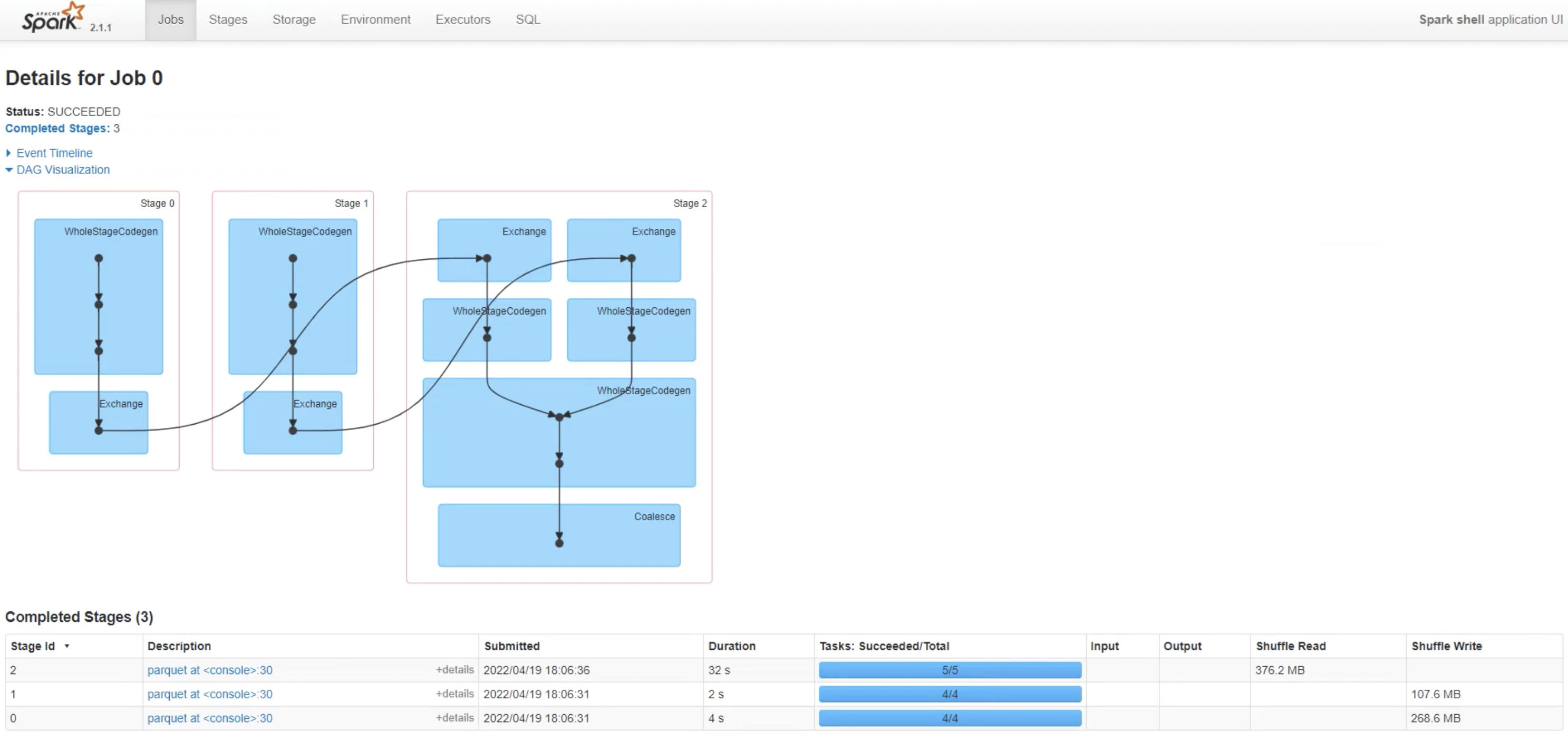Open stage 1 parquet at console link
Image resolution: width=1568 pixels, height=751 pixels.
[209, 694]
